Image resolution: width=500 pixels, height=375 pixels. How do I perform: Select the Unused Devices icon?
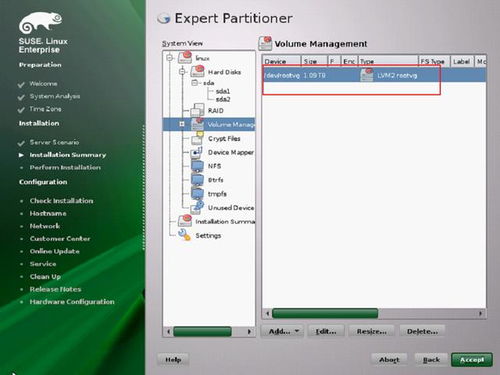tap(197, 207)
